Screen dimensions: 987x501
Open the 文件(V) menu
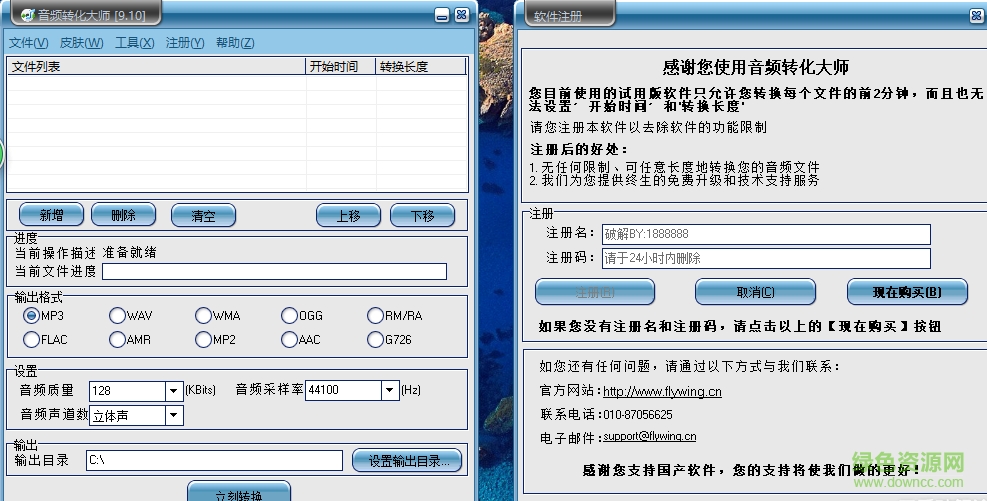[28, 43]
